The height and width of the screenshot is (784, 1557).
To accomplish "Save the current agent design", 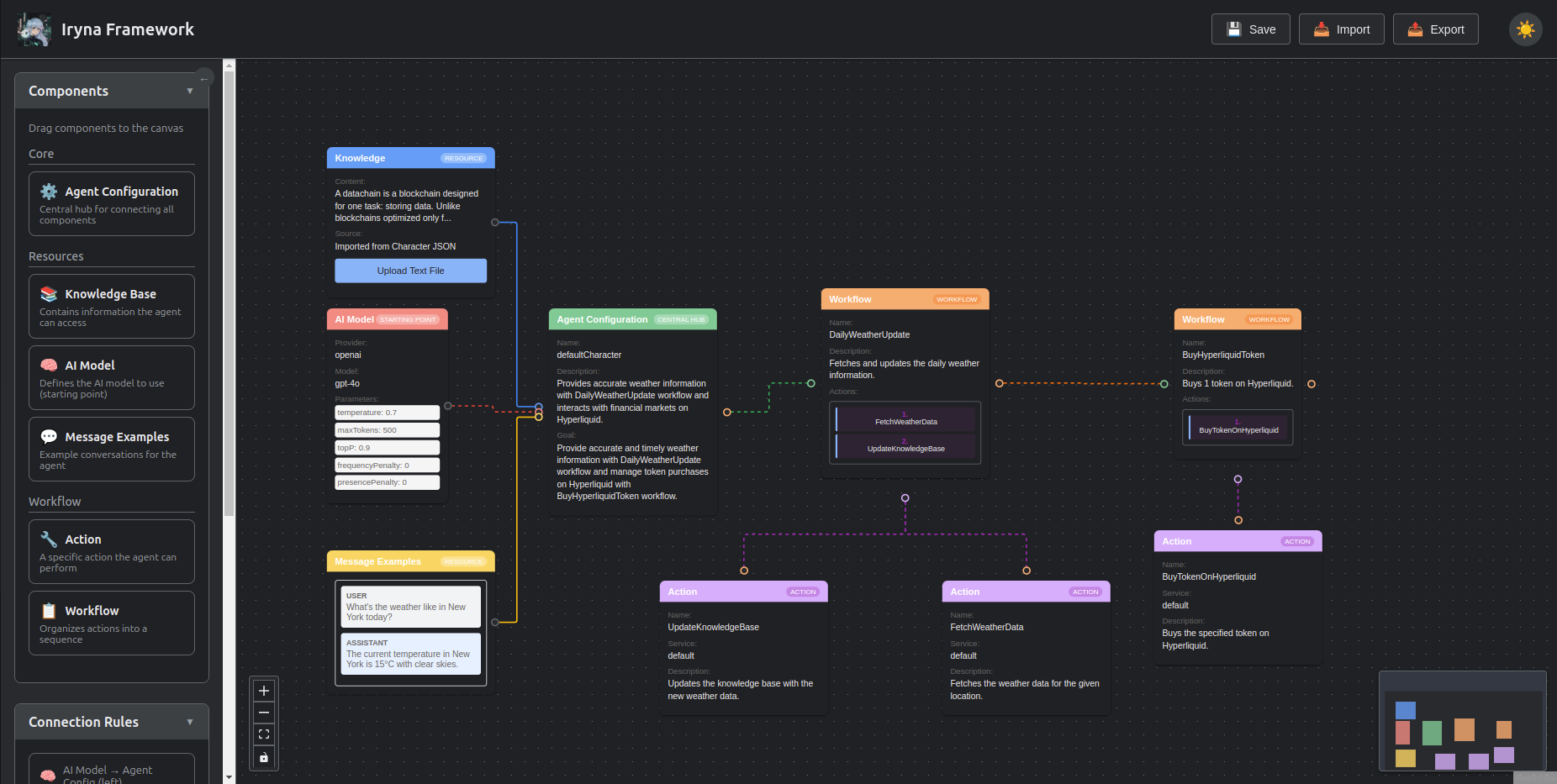I will point(1251,29).
